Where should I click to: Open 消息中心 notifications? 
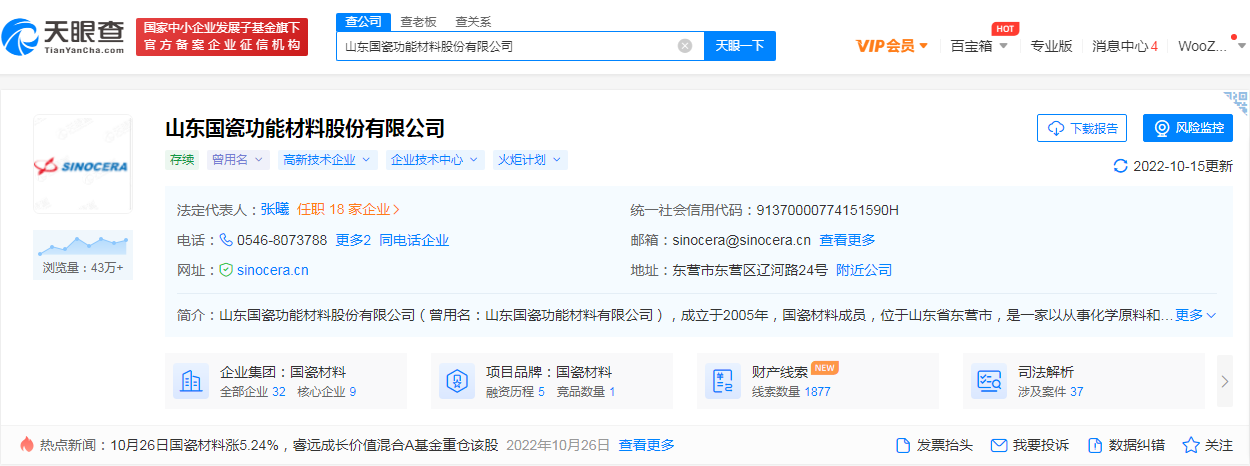pyautogui.click(x=1125, y=45)
